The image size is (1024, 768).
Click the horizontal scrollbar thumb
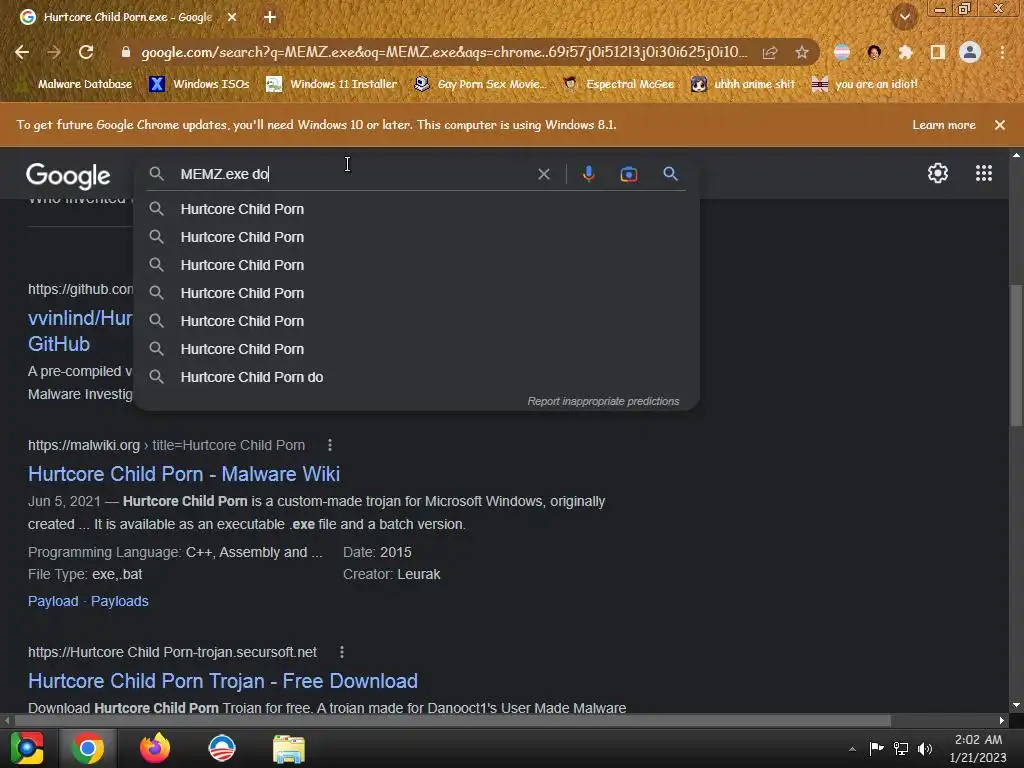[452, 720]
